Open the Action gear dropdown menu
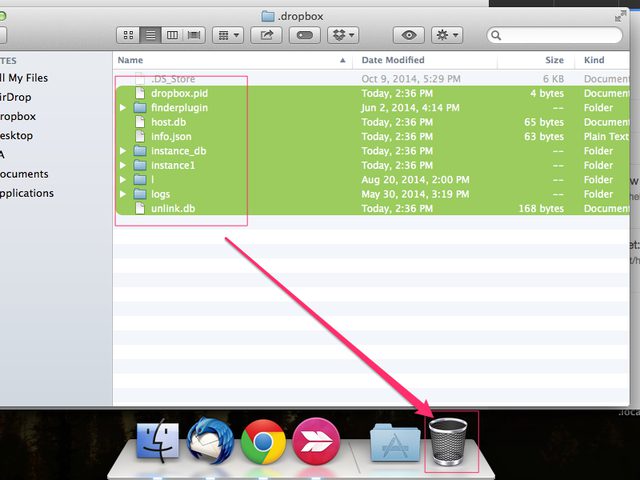Image resolution: width=640 pixels, height=480 pixels. [446, 35]
